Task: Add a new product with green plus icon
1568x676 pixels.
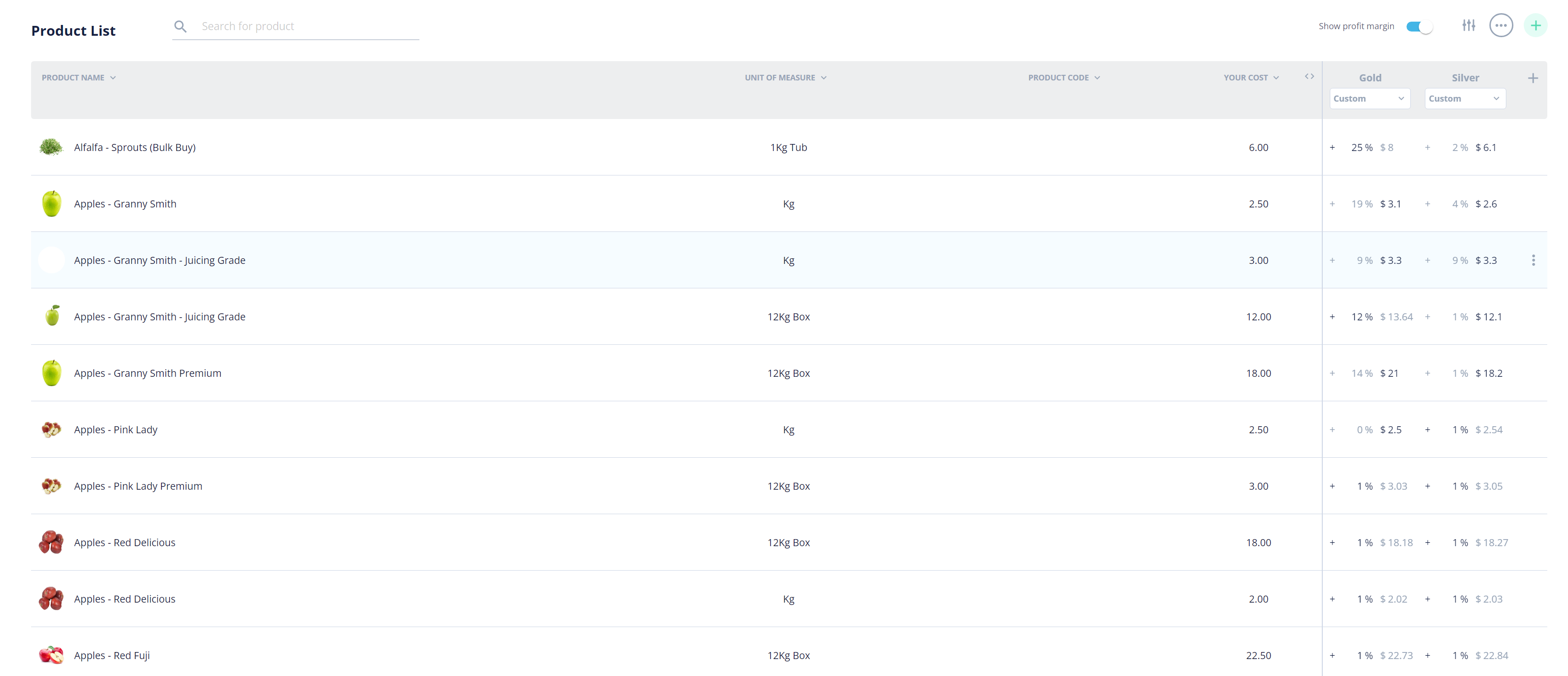Action: point(1536,25)
